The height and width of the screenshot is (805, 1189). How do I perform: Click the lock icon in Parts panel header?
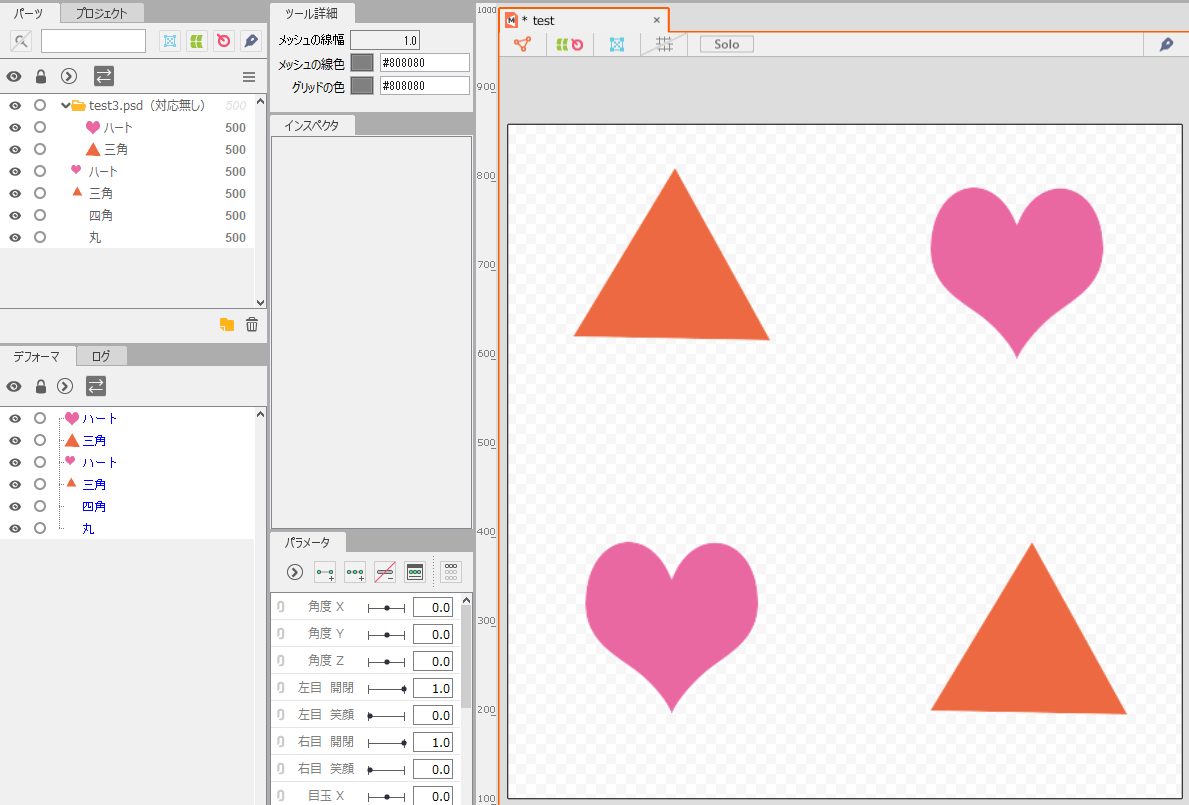(41, 76)
